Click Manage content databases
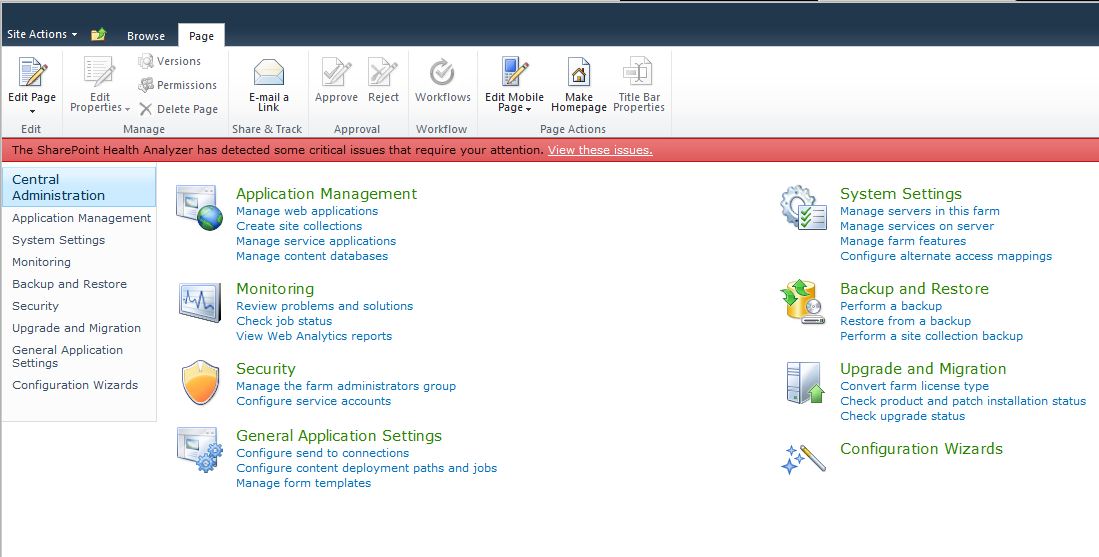Image resolution: width=1099 pixels, height=557 pixels. [312, 256]
